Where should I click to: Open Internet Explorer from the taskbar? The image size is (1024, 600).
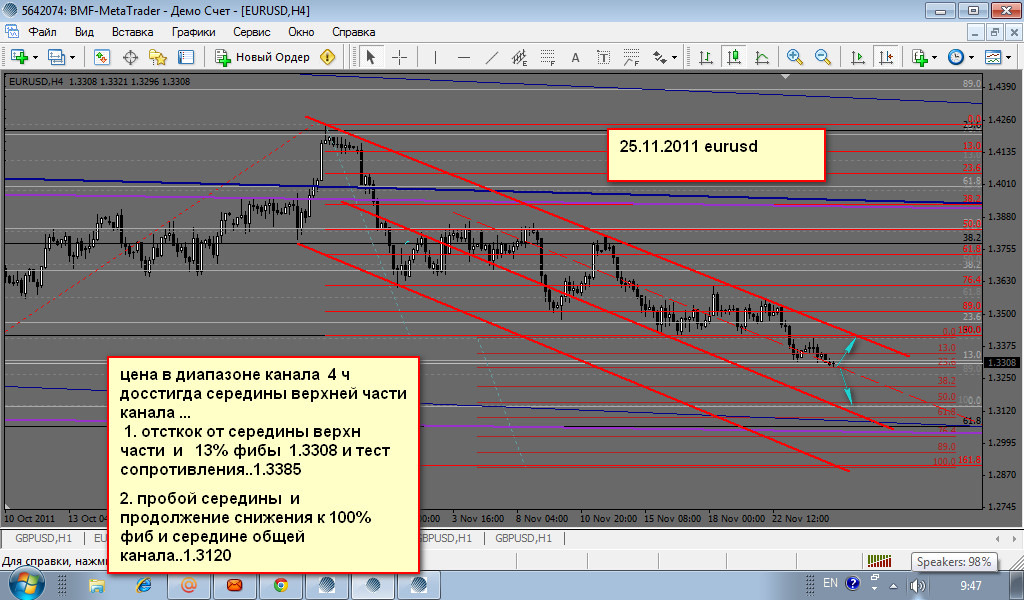point(143,585)
